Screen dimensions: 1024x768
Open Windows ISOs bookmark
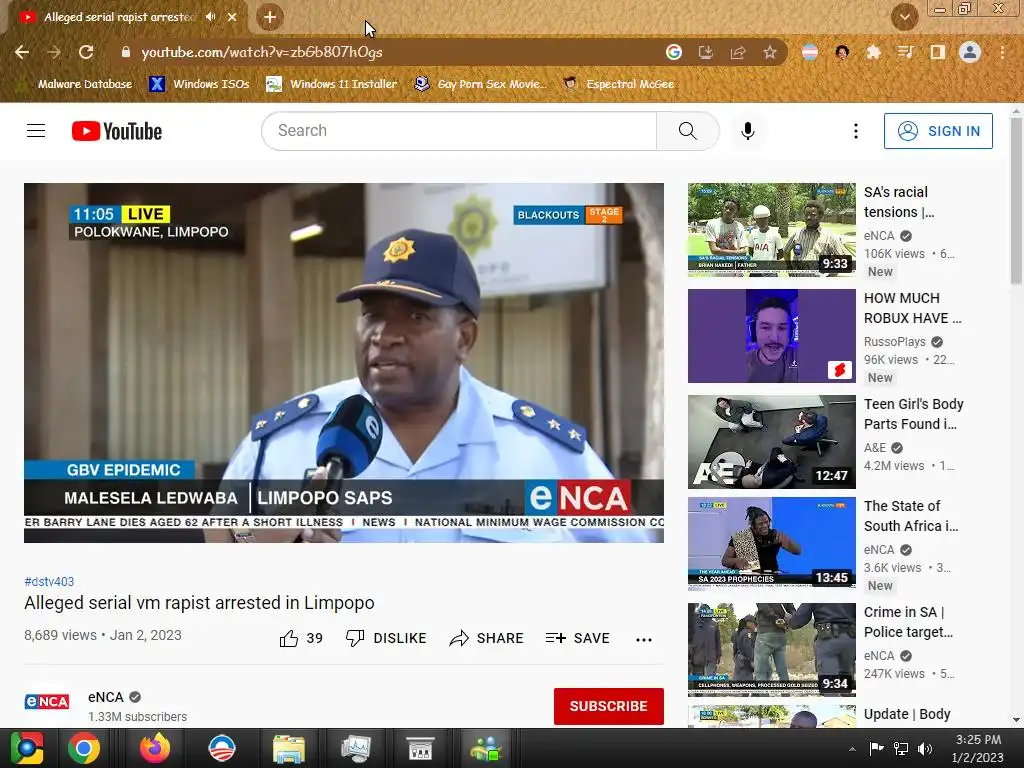pyautogui.click(x=199, y=84)
